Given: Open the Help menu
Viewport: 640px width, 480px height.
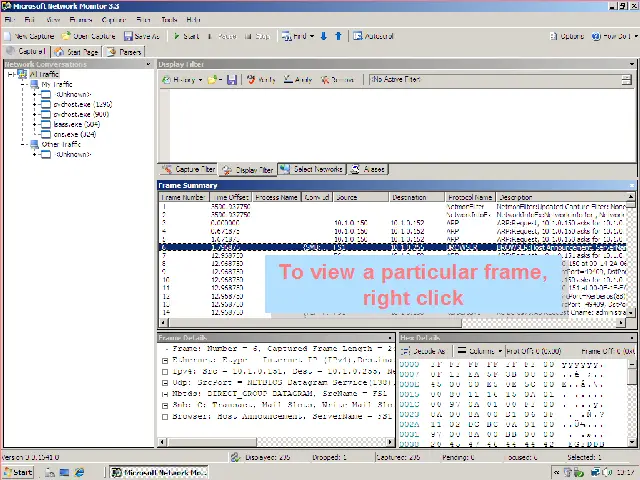Looking at the screenshot, I should 193,20.
